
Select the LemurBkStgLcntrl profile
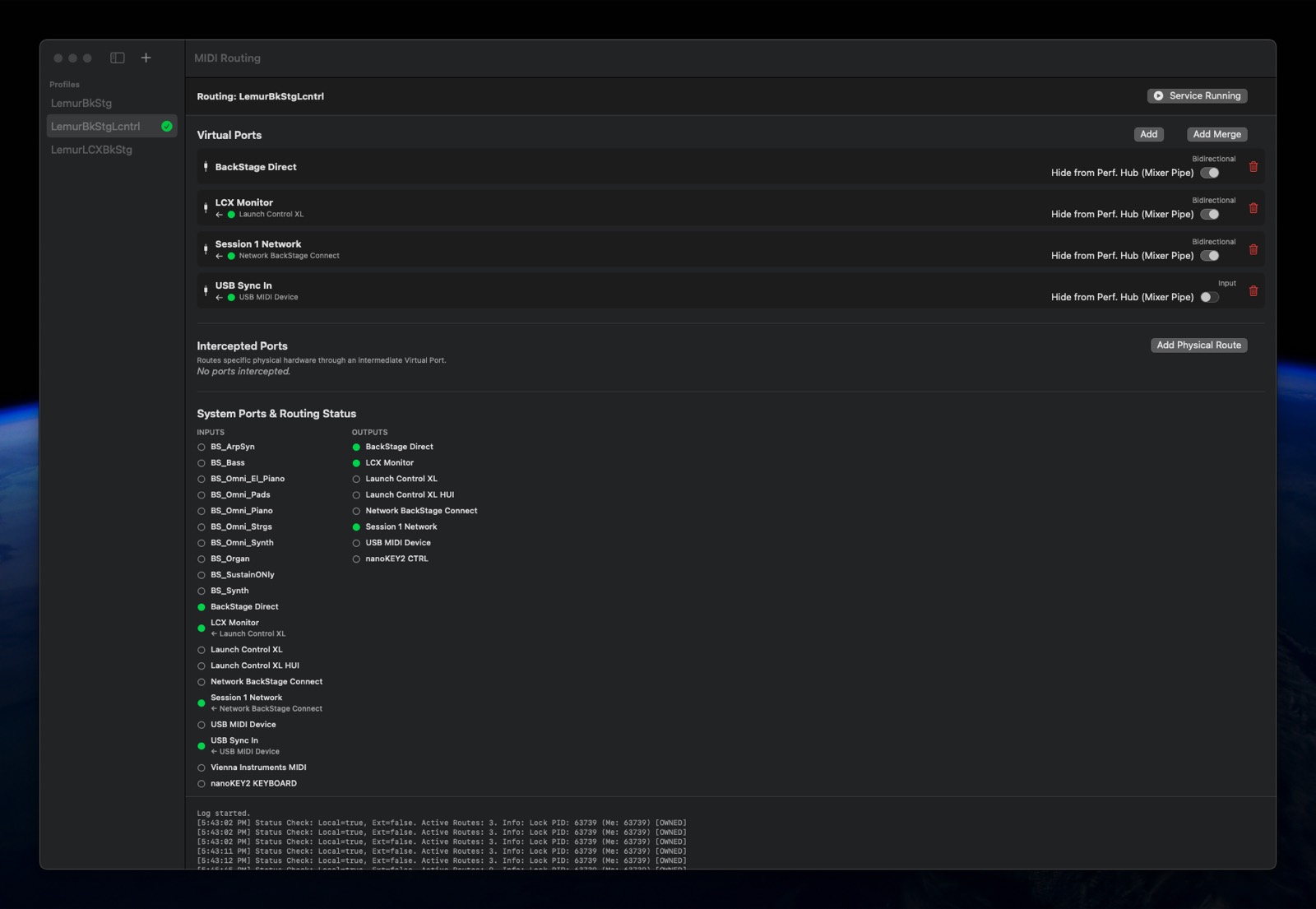pos(112,126)
